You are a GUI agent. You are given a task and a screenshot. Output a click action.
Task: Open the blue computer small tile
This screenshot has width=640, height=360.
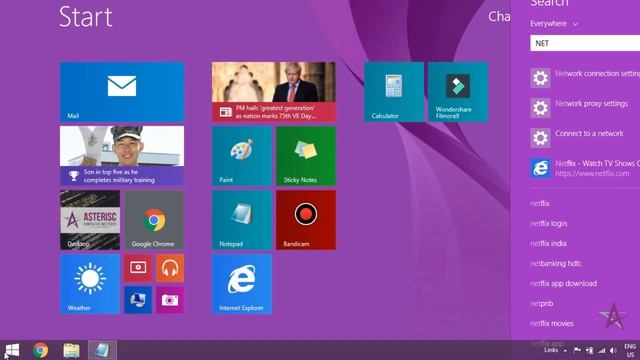point(138,300)
